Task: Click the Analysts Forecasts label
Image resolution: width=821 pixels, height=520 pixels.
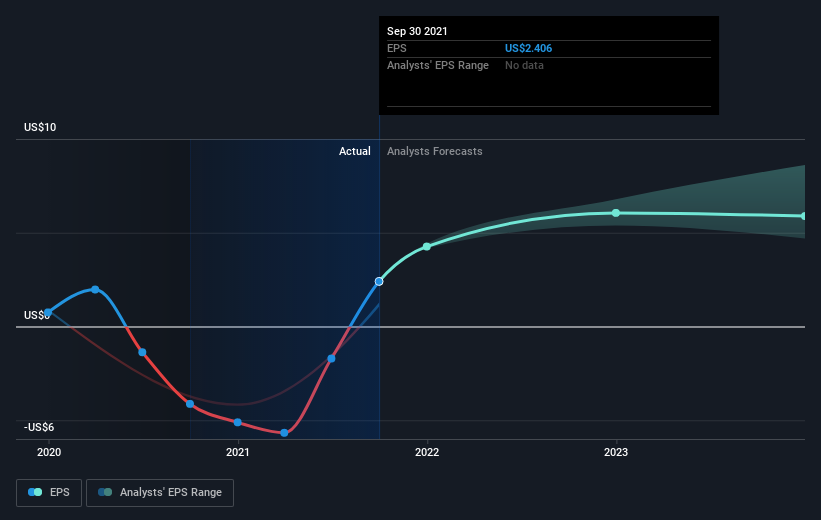Action: 435,151
